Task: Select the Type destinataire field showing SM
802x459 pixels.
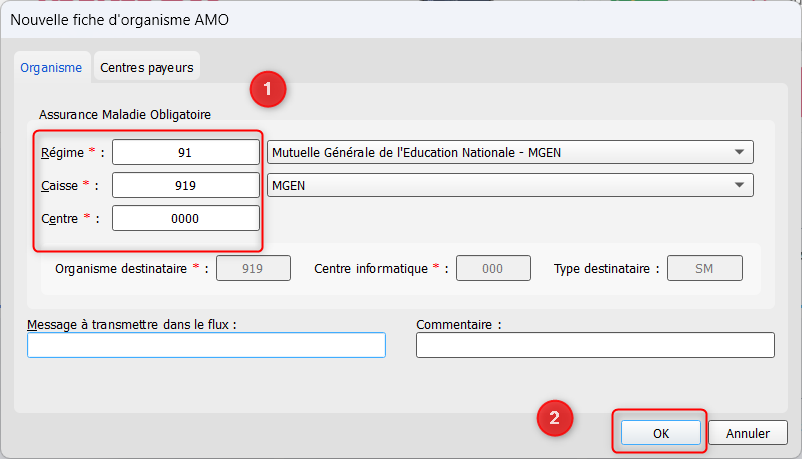Action: tap(704, 268)
